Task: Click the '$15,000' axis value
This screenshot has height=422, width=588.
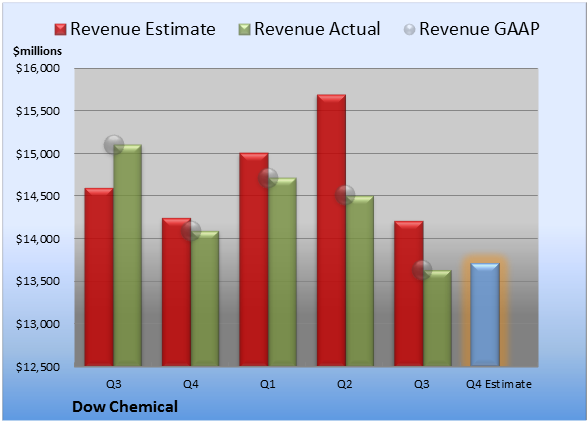Action: (38, 154)
